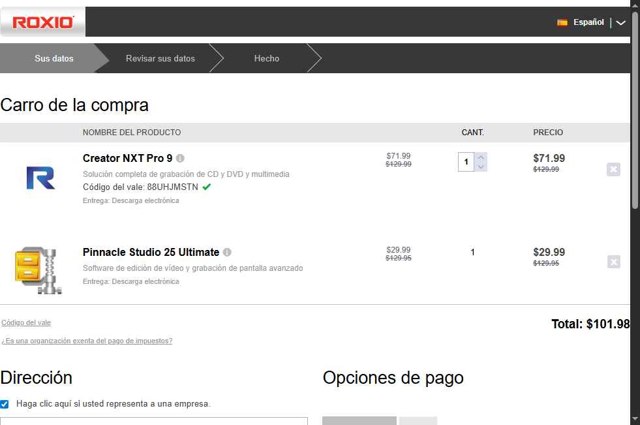Click the $29.99 price in the PRECIO column
The height and width of the screenshot is (425, 640).
549,252
